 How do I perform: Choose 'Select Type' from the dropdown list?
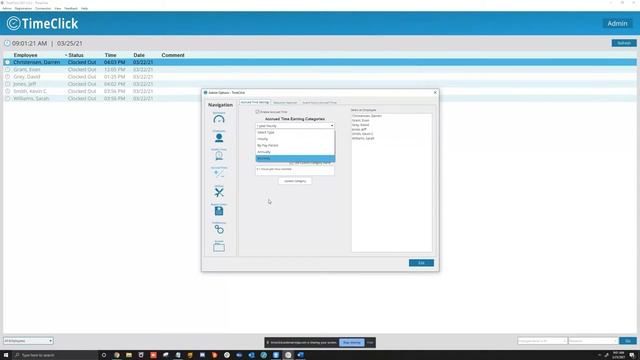tap(295, 132)
